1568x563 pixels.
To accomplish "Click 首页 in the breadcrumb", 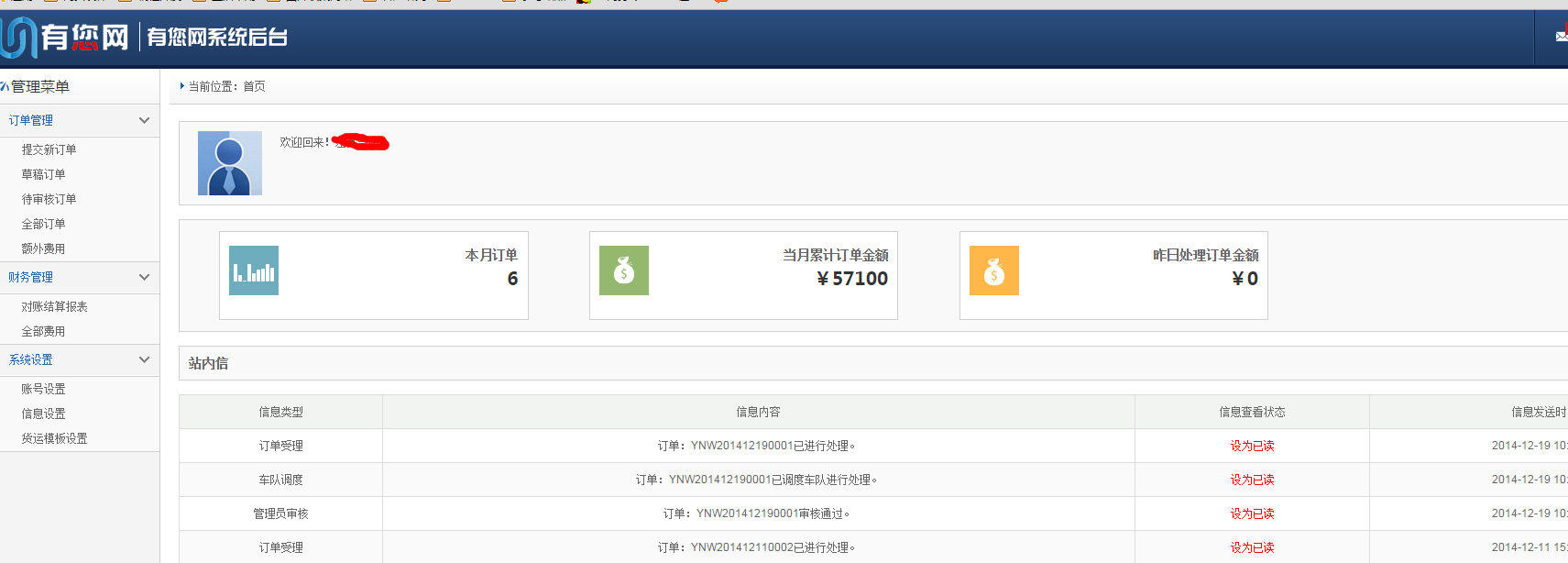I will click(x=254, y=86).
